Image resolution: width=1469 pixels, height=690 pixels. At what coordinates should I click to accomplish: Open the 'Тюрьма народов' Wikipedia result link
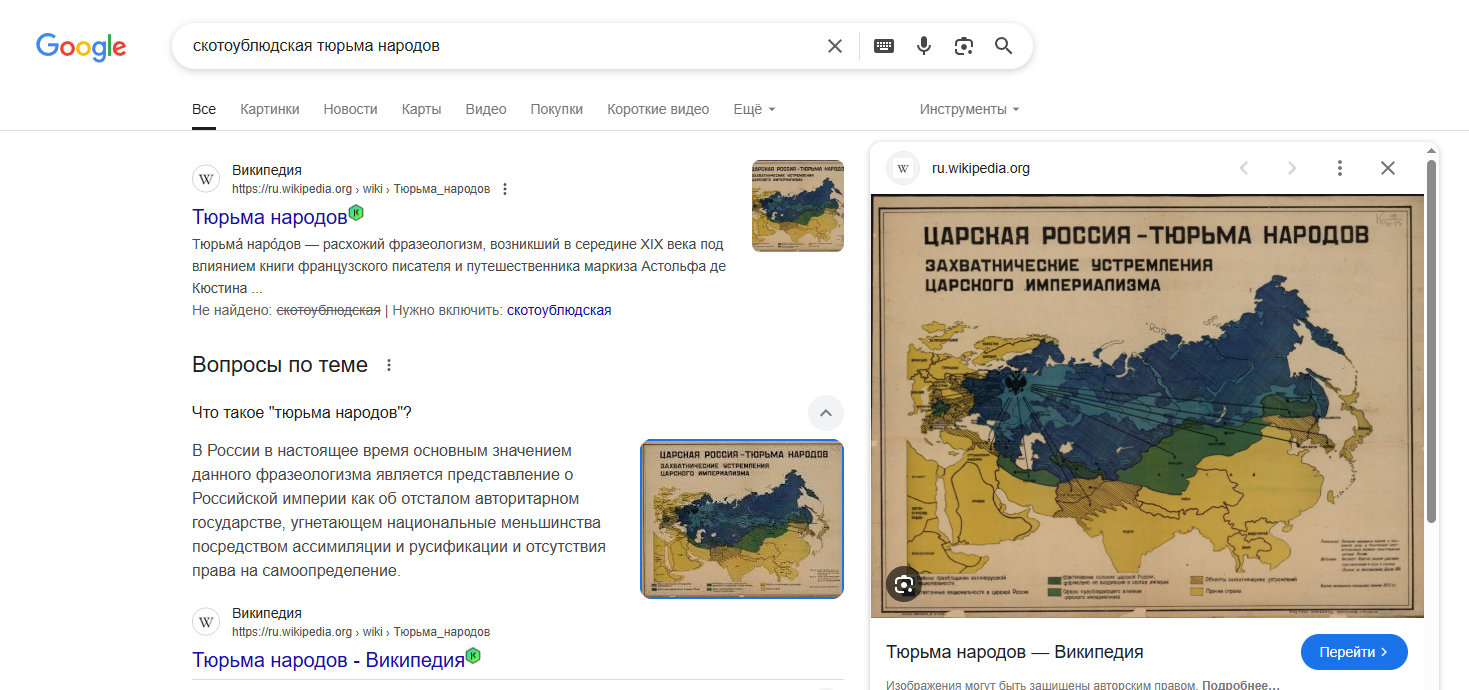(269, 217)
